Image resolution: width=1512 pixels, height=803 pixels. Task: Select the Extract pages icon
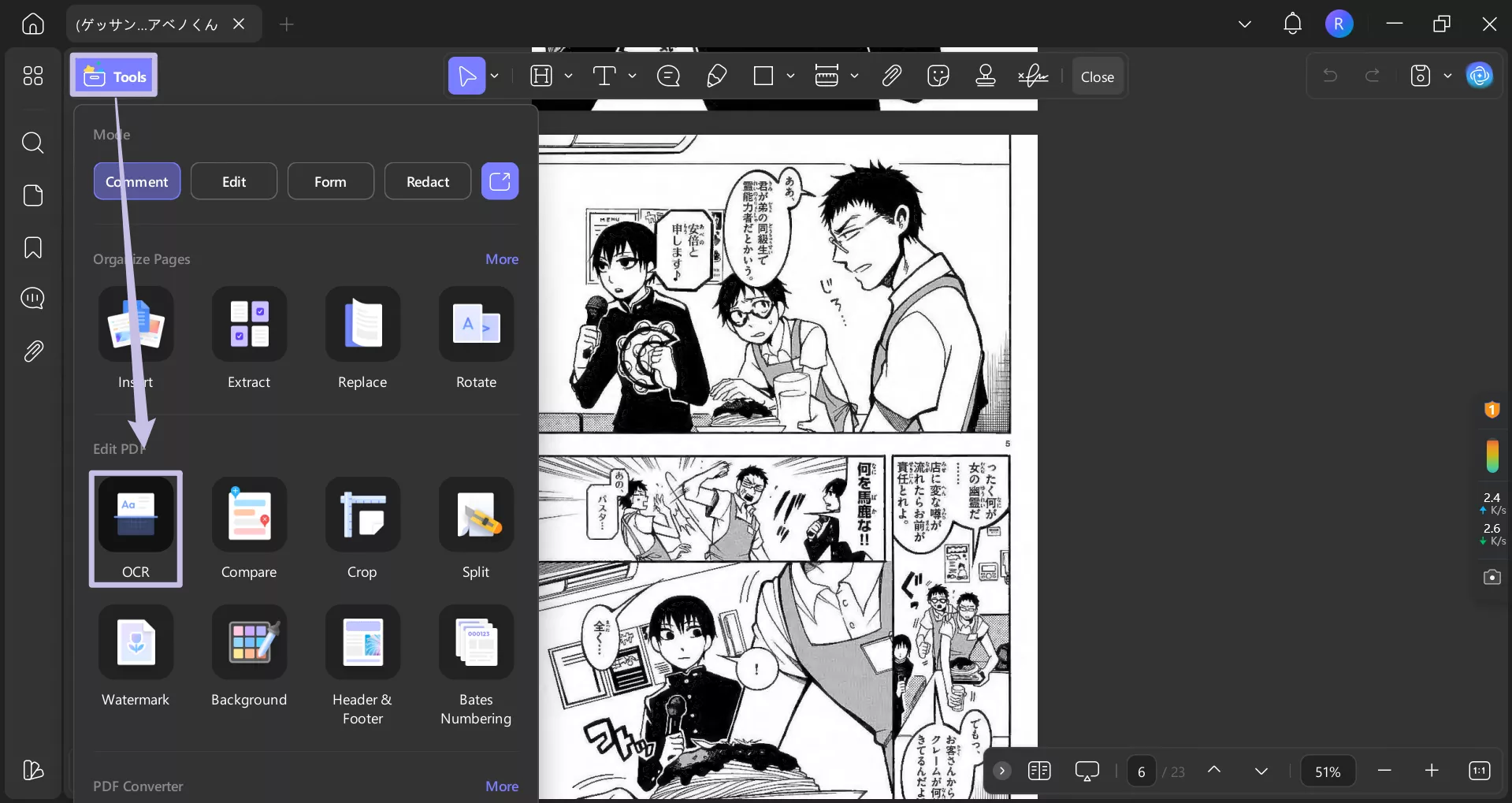pyautogui.click(x=249, y=324)
